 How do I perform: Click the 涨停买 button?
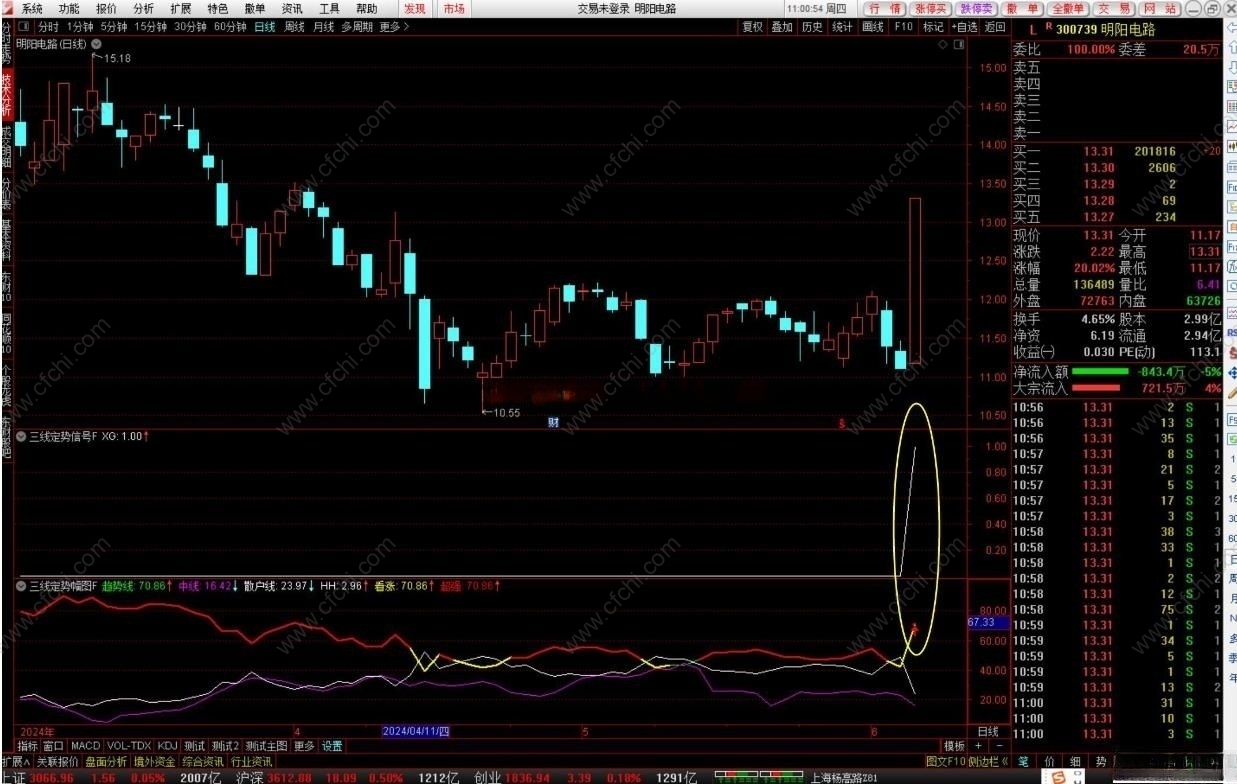pos(929,8)
